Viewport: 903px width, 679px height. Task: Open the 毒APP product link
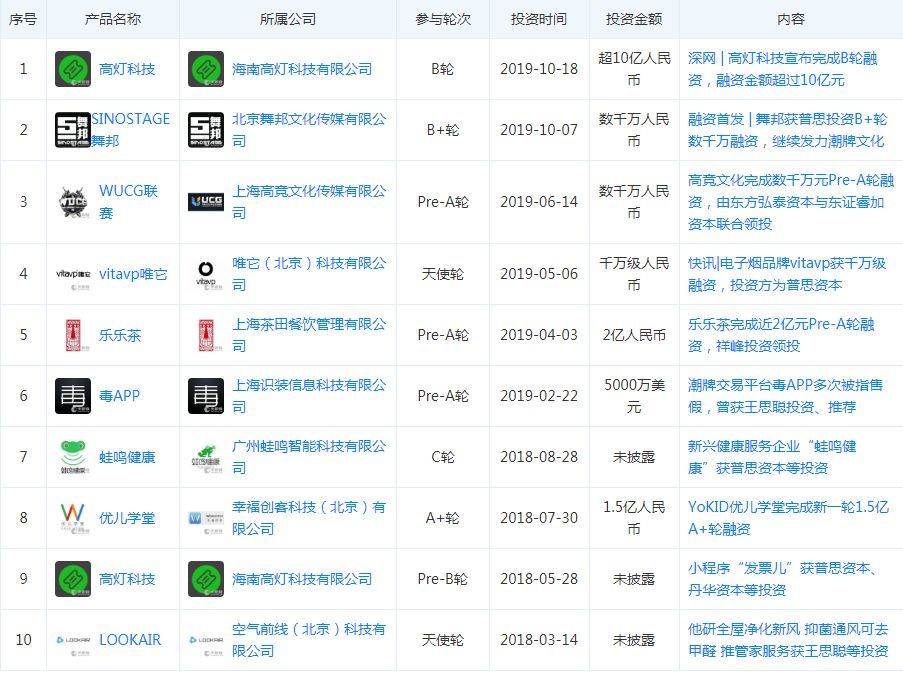point(119,396)
